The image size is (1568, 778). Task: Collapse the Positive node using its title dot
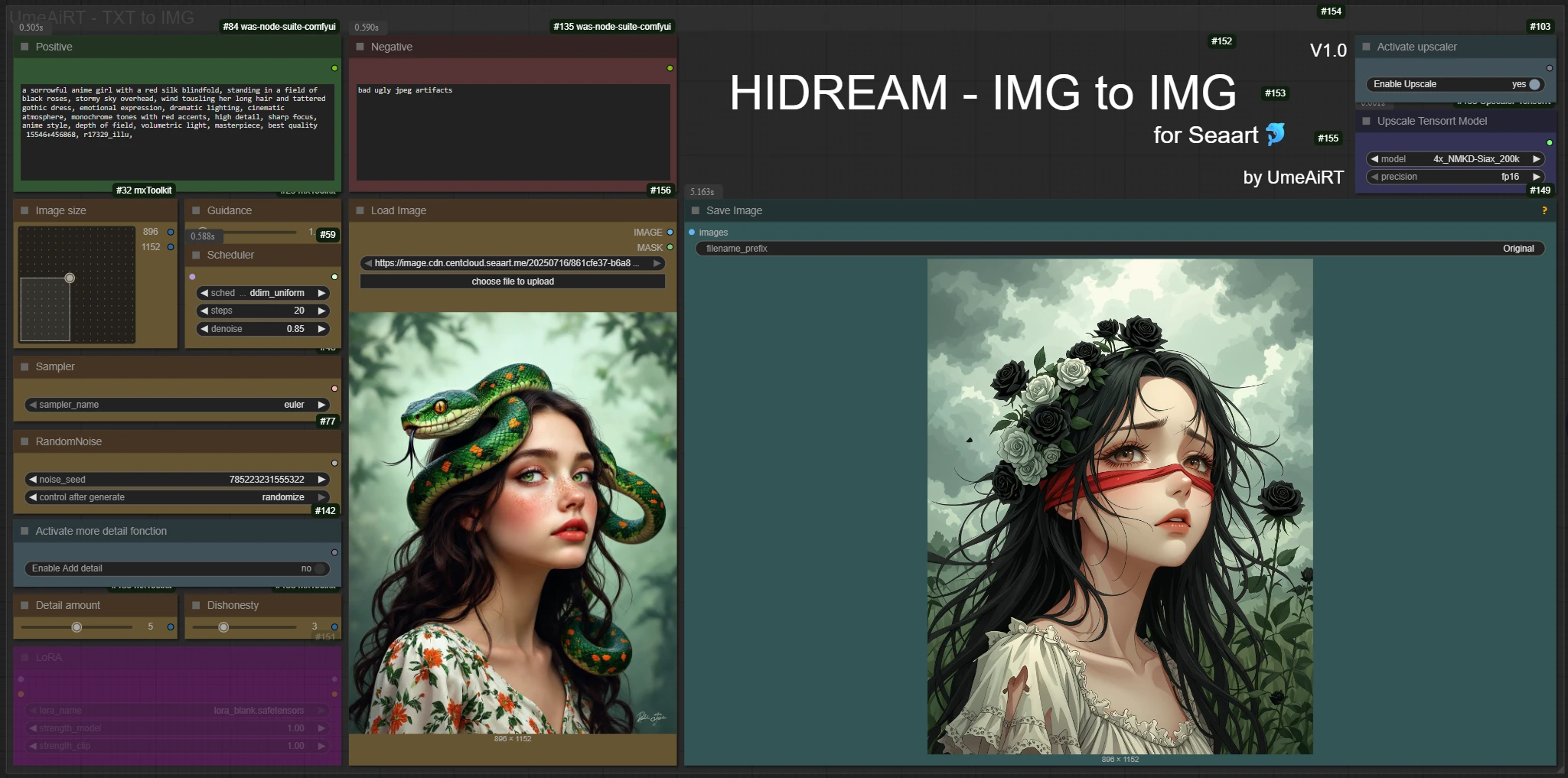[25, 47]
